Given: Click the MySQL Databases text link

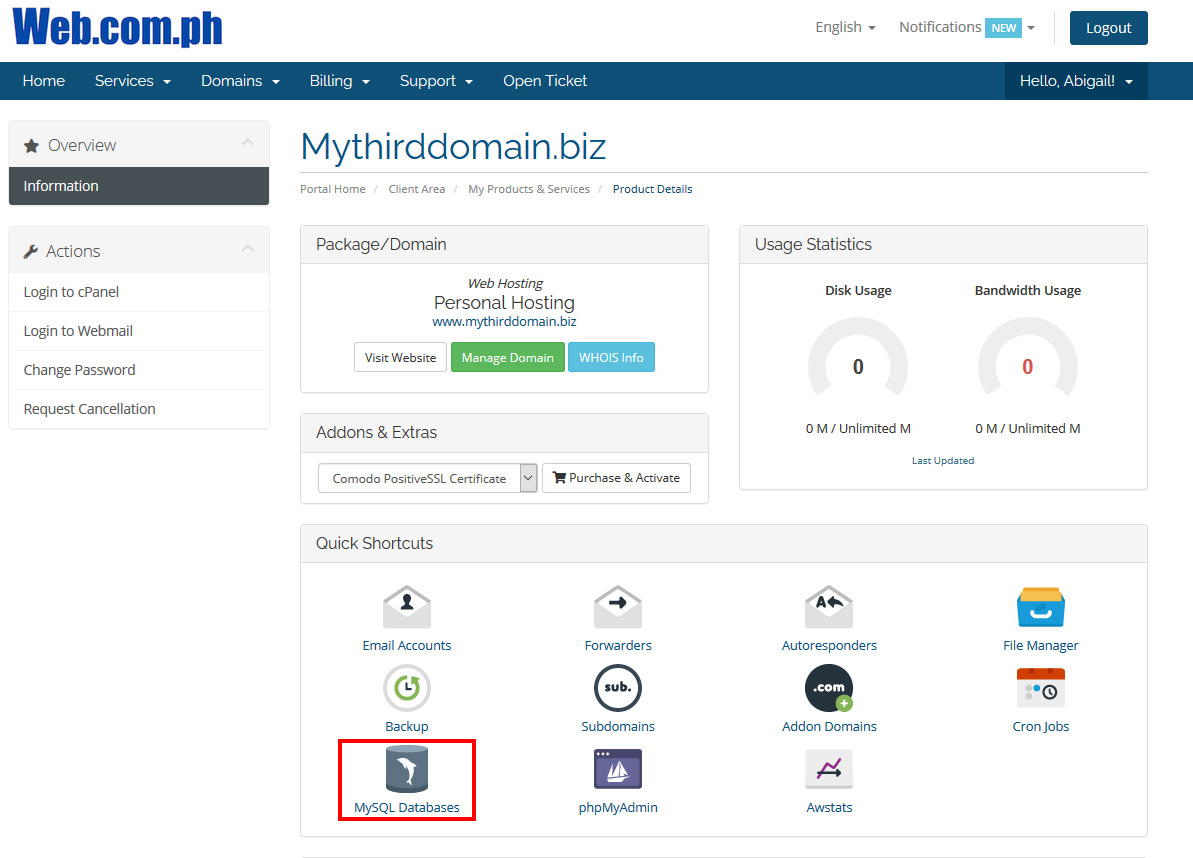Looking at the screenshot, I should (407, 808).
